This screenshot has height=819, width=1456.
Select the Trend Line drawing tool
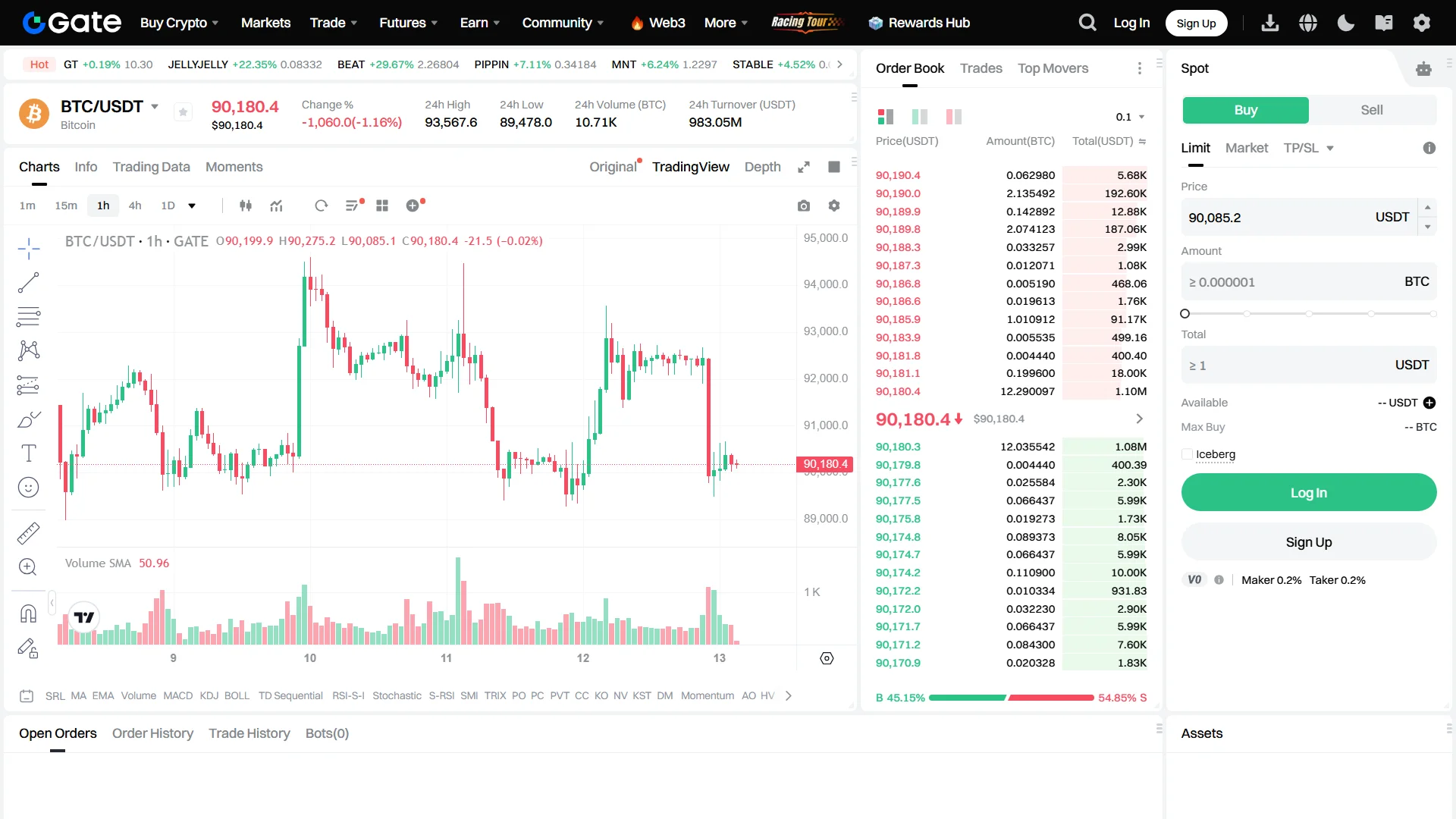28,283
